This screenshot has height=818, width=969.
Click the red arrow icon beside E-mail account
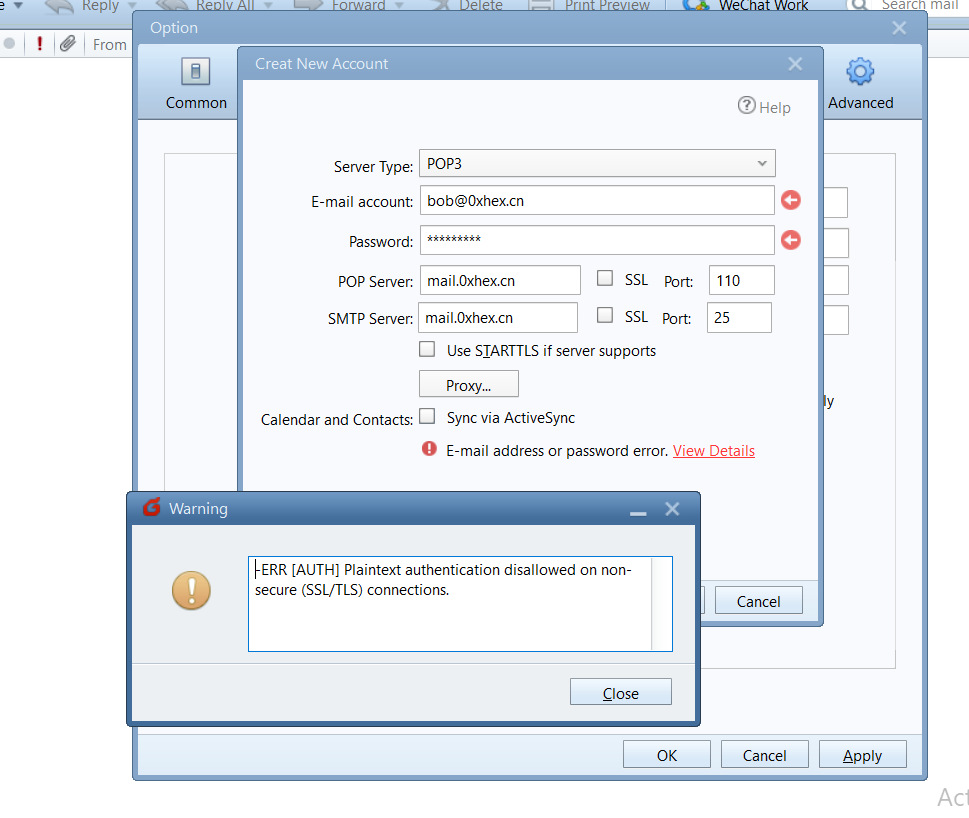[790, 201]
